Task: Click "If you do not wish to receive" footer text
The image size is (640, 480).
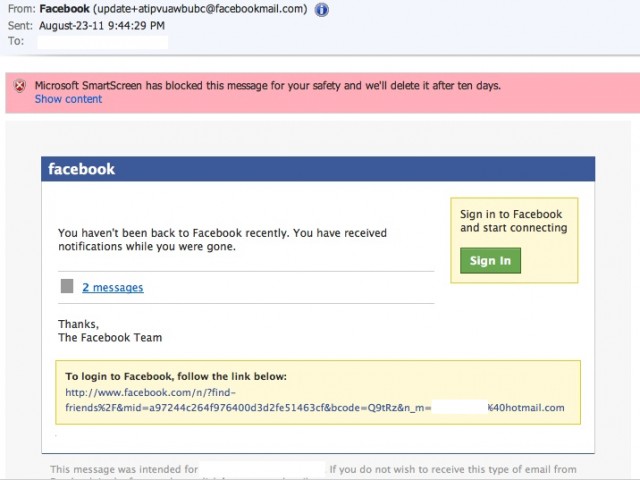Action: 452,469
